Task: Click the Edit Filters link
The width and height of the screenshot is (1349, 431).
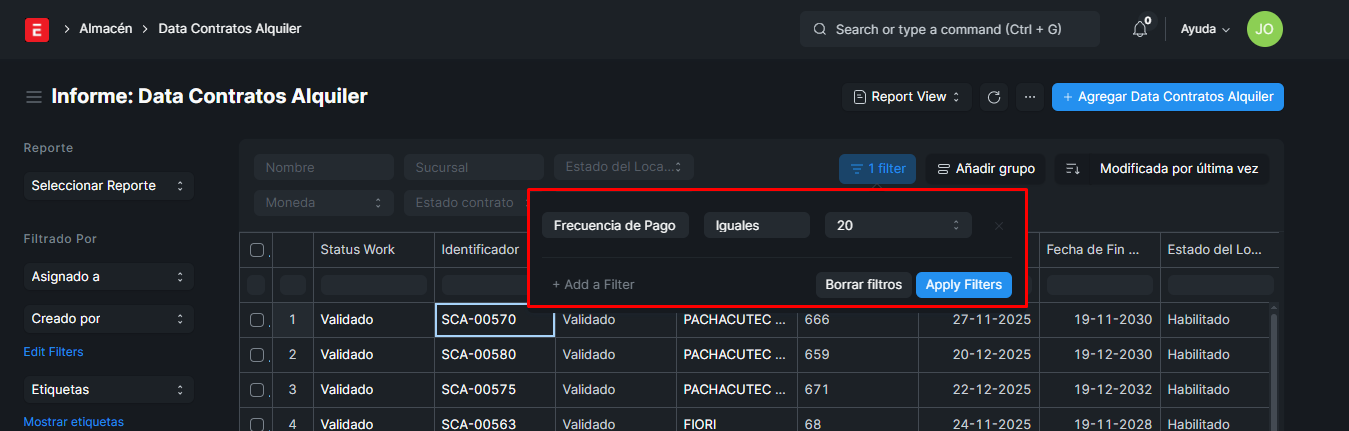Action: 53,352
